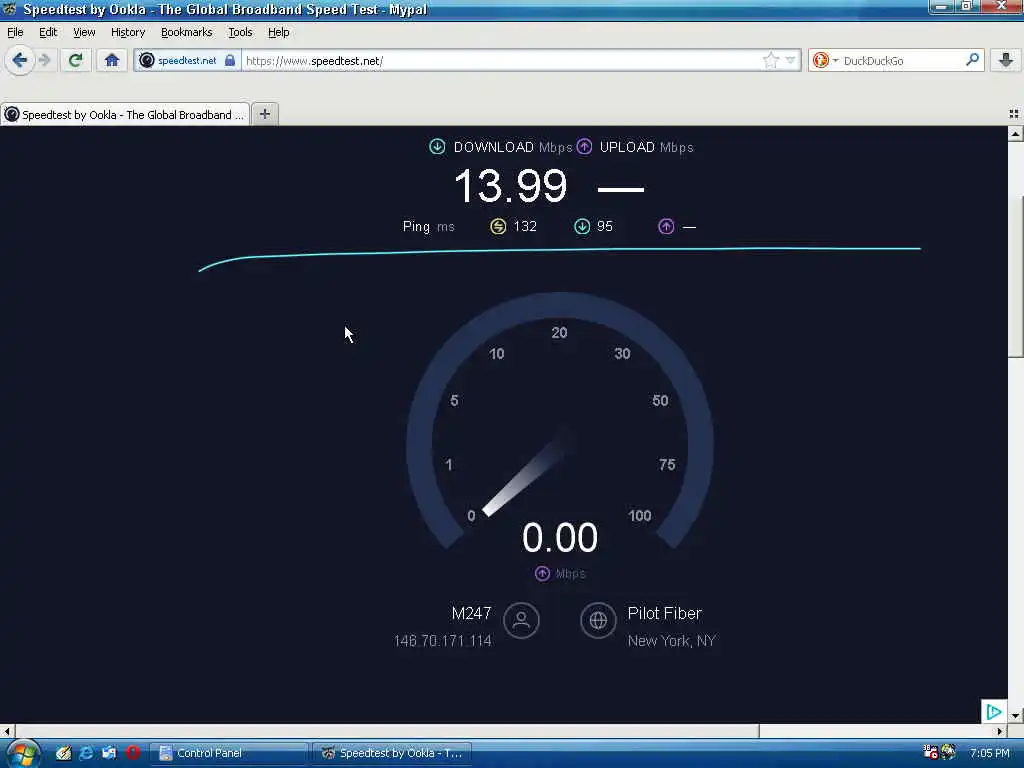Click the horizontal scrollbar right arrow

[1000, 730]
